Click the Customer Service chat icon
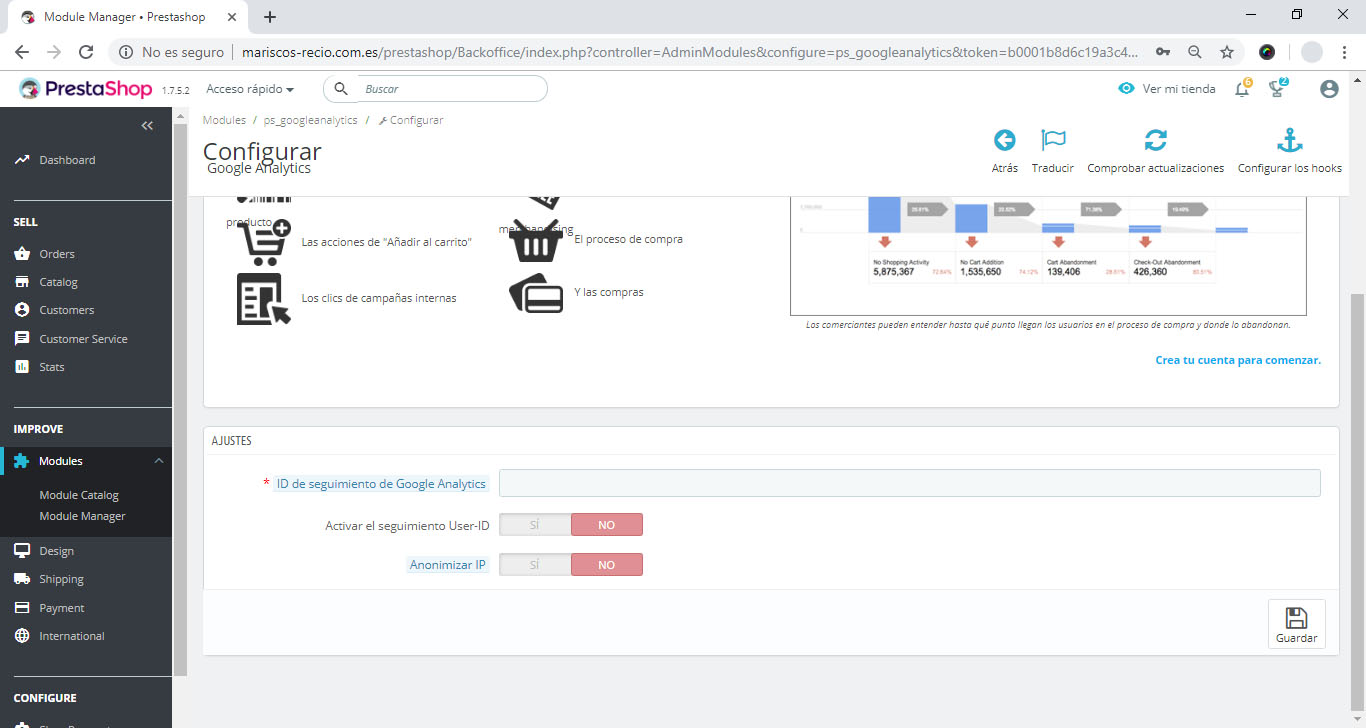Image resolution: width=1366 pixels, height=728 pixels. coord(22,339)
